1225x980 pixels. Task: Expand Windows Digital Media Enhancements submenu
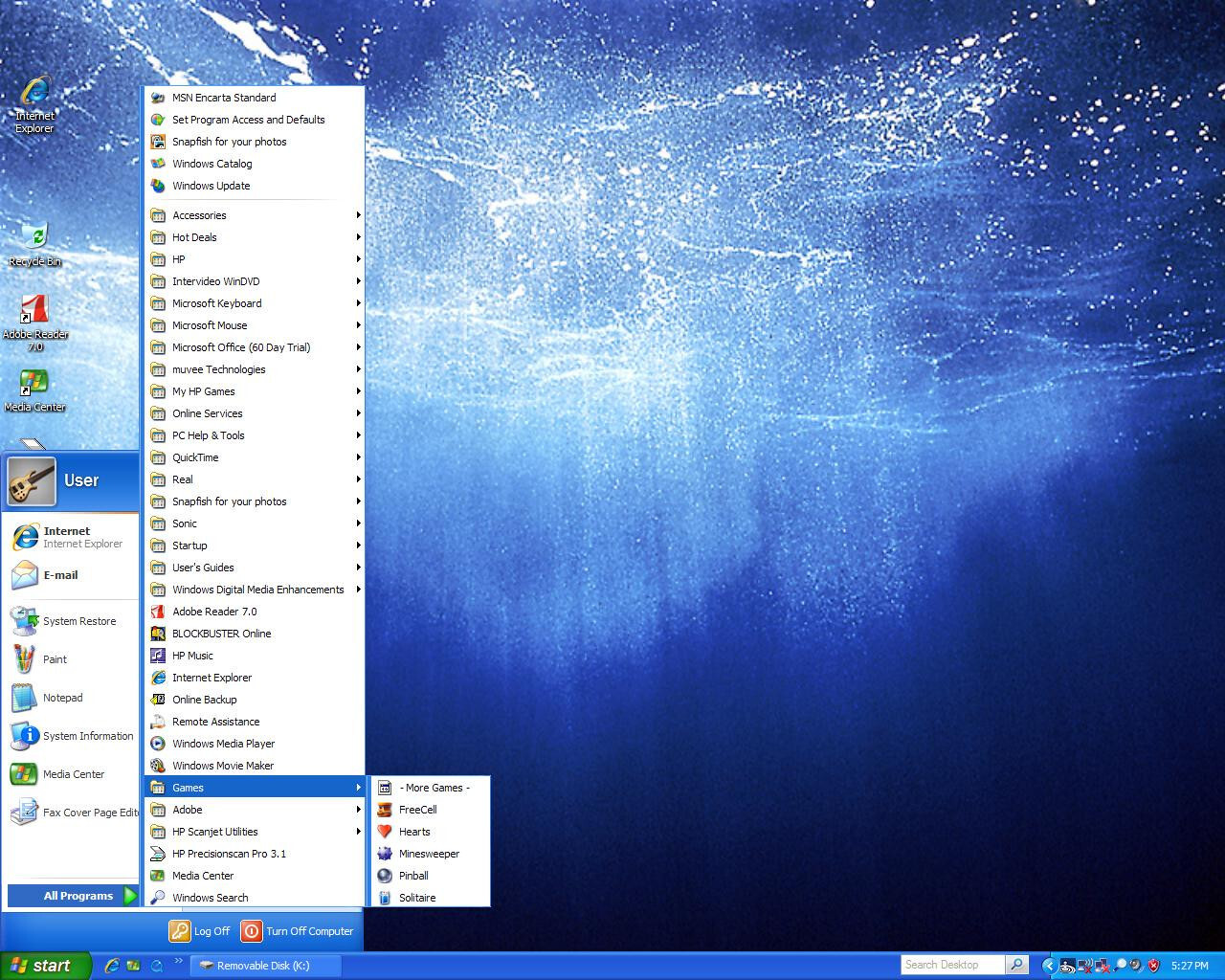click(x=255, y=590)
